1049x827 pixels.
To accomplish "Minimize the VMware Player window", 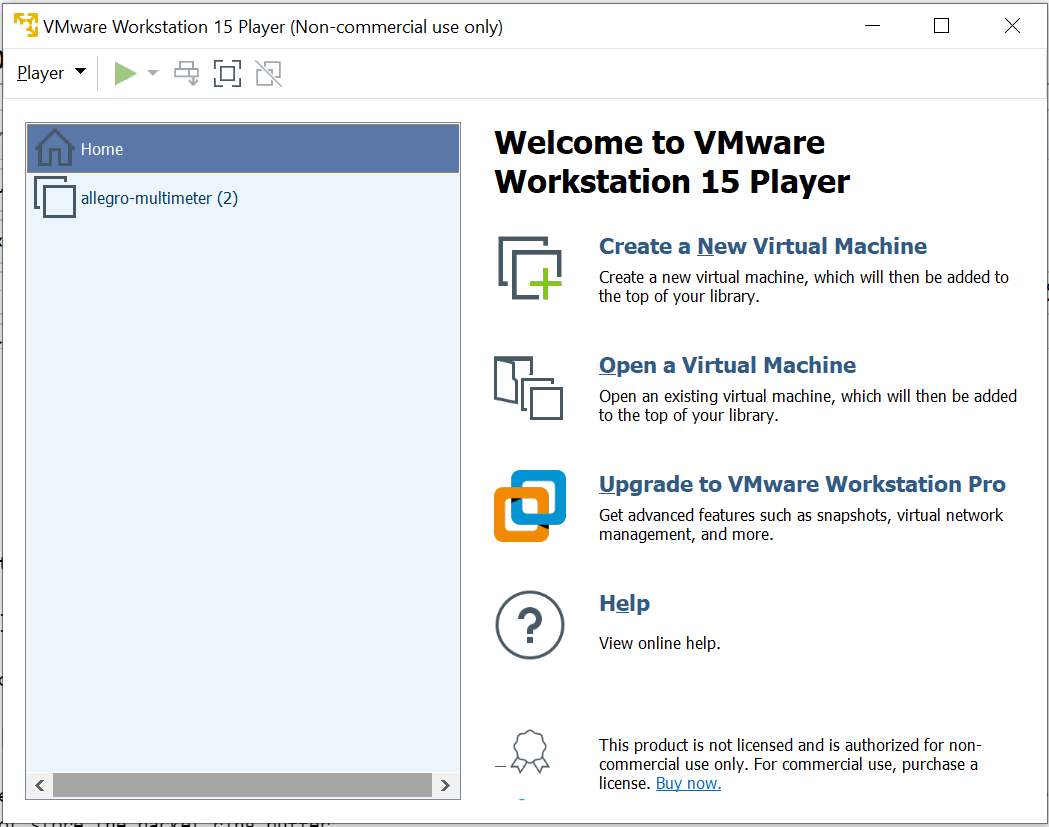I will (872, 26).
